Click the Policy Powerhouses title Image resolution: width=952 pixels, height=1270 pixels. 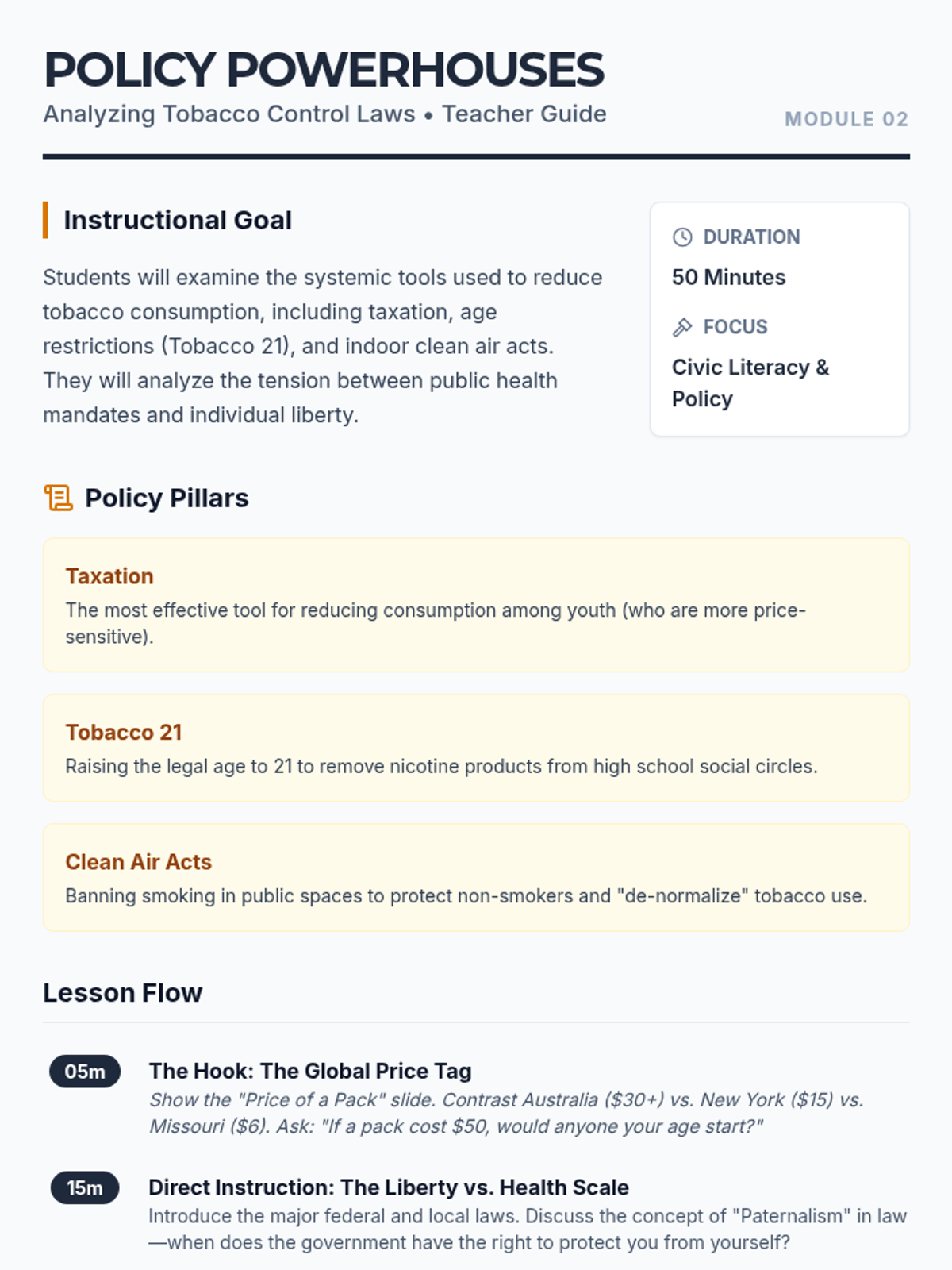point(324,70)
